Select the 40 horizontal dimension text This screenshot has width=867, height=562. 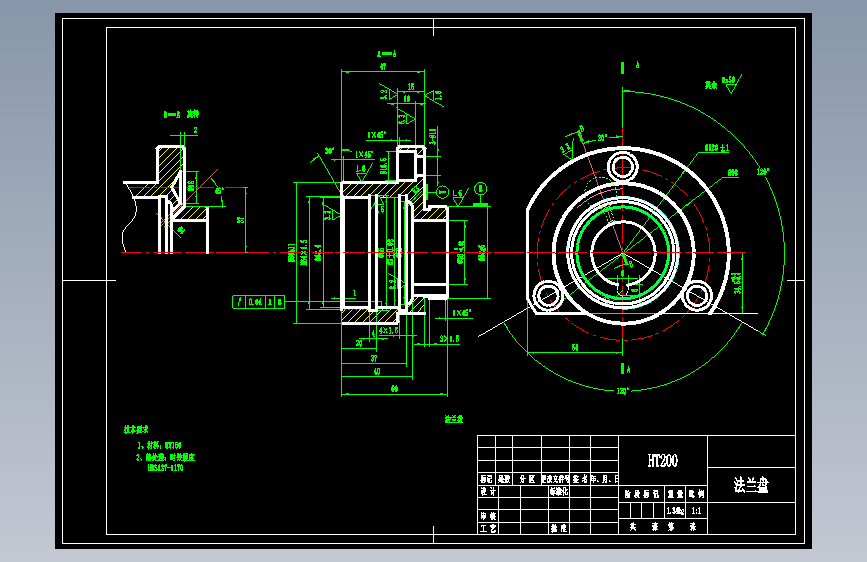377,372
